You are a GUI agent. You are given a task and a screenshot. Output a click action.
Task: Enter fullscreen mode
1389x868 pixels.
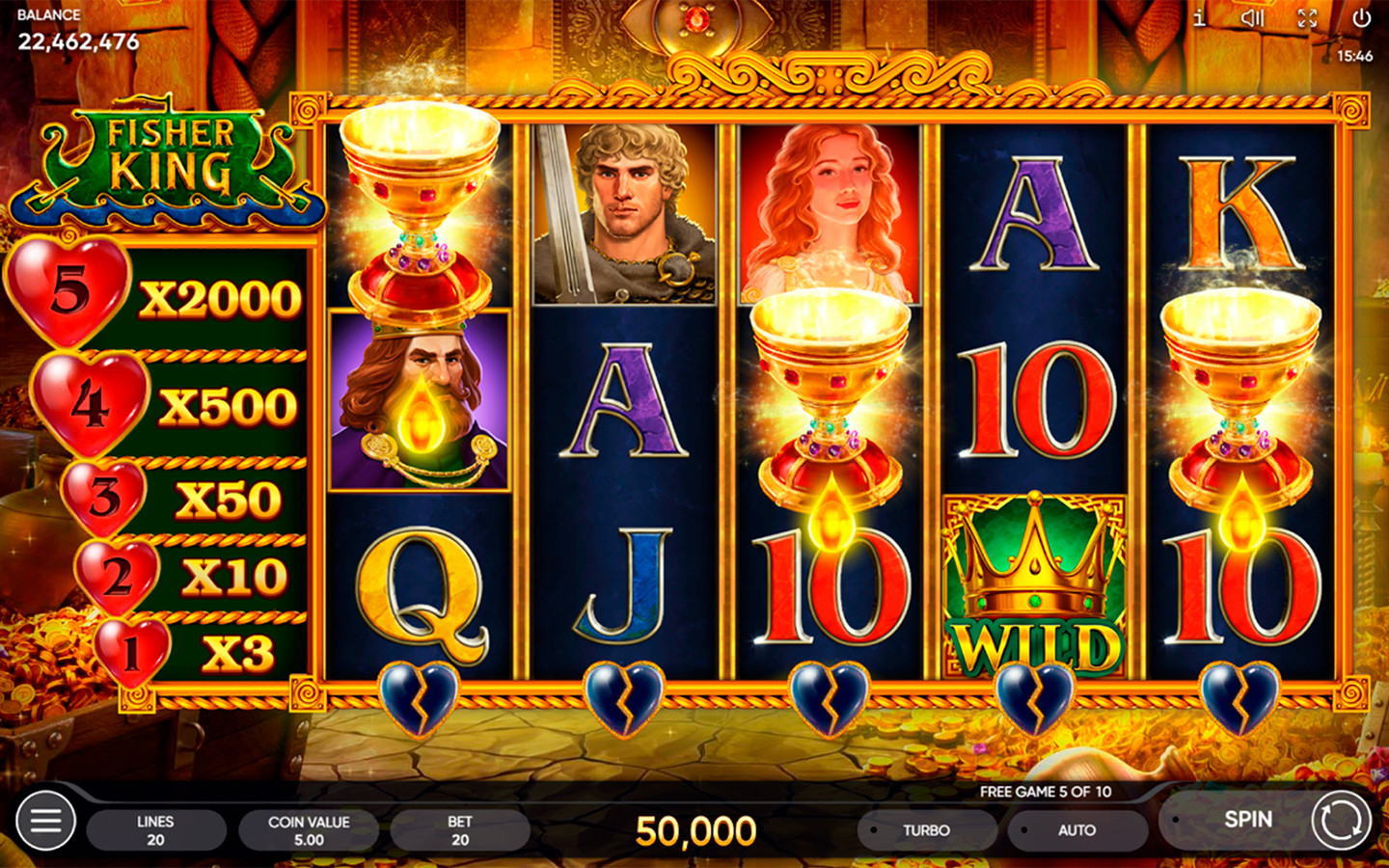[1307, 17]
